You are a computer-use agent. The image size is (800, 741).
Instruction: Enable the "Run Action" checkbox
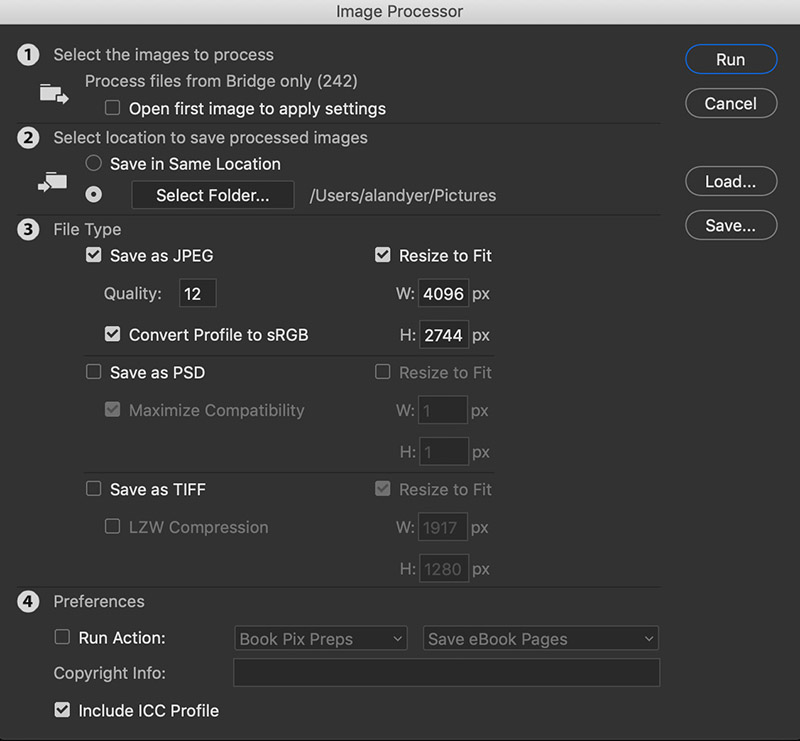pos(62,637)
